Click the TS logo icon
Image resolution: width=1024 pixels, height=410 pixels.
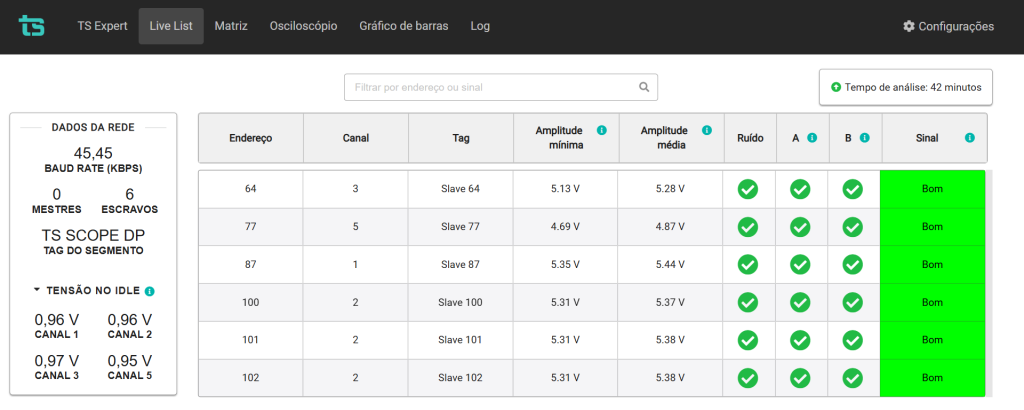point(31,26)
